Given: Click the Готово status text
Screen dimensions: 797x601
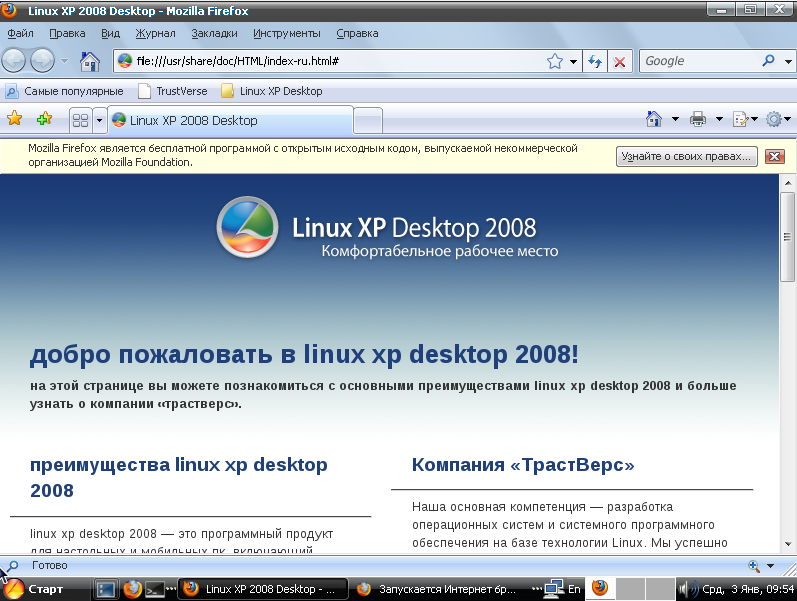Looking at the screenshot, I should [49, 565].
